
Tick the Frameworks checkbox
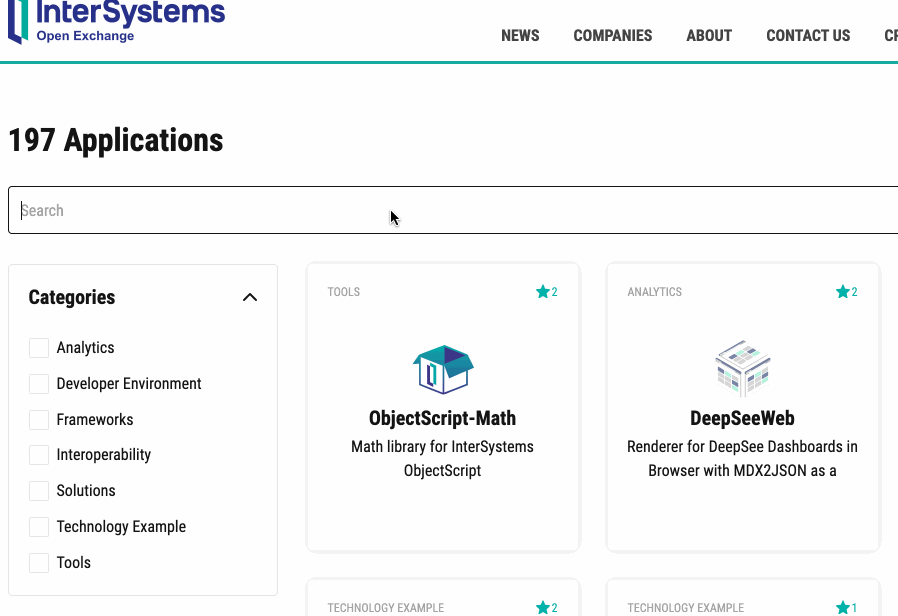coord(39,420)
